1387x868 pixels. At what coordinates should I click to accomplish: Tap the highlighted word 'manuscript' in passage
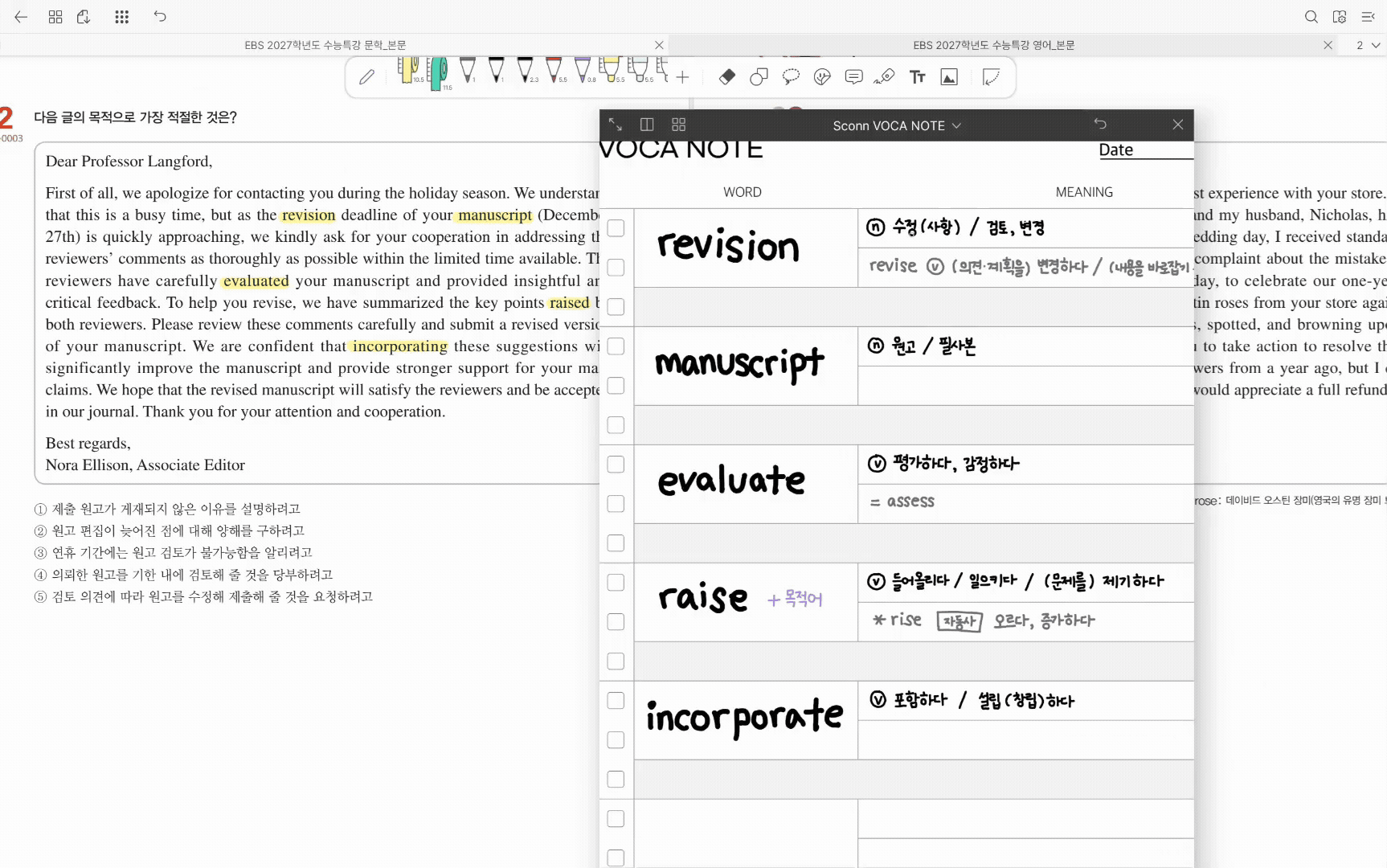coord(495,215)
